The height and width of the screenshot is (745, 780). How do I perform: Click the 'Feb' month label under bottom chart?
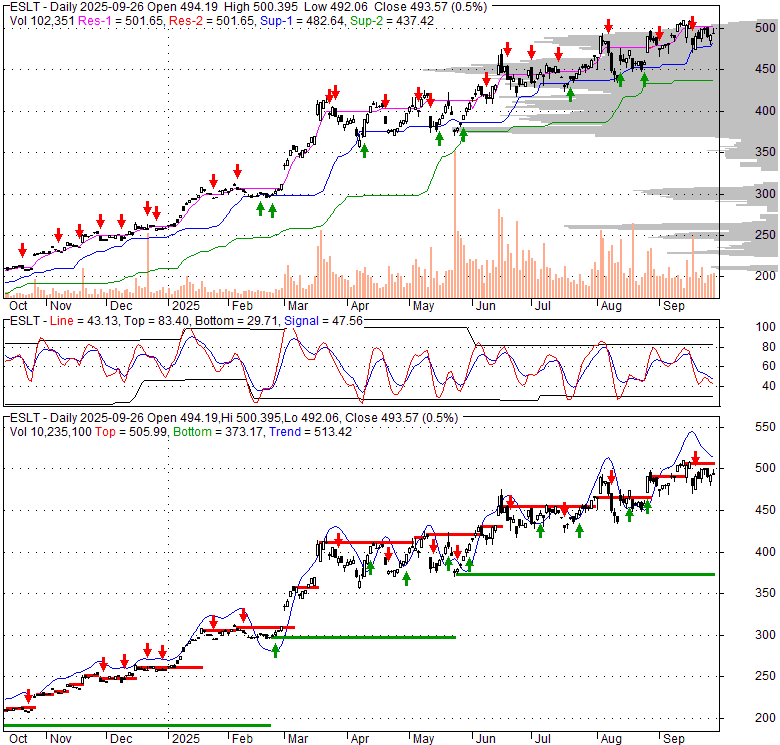[242, 739]
